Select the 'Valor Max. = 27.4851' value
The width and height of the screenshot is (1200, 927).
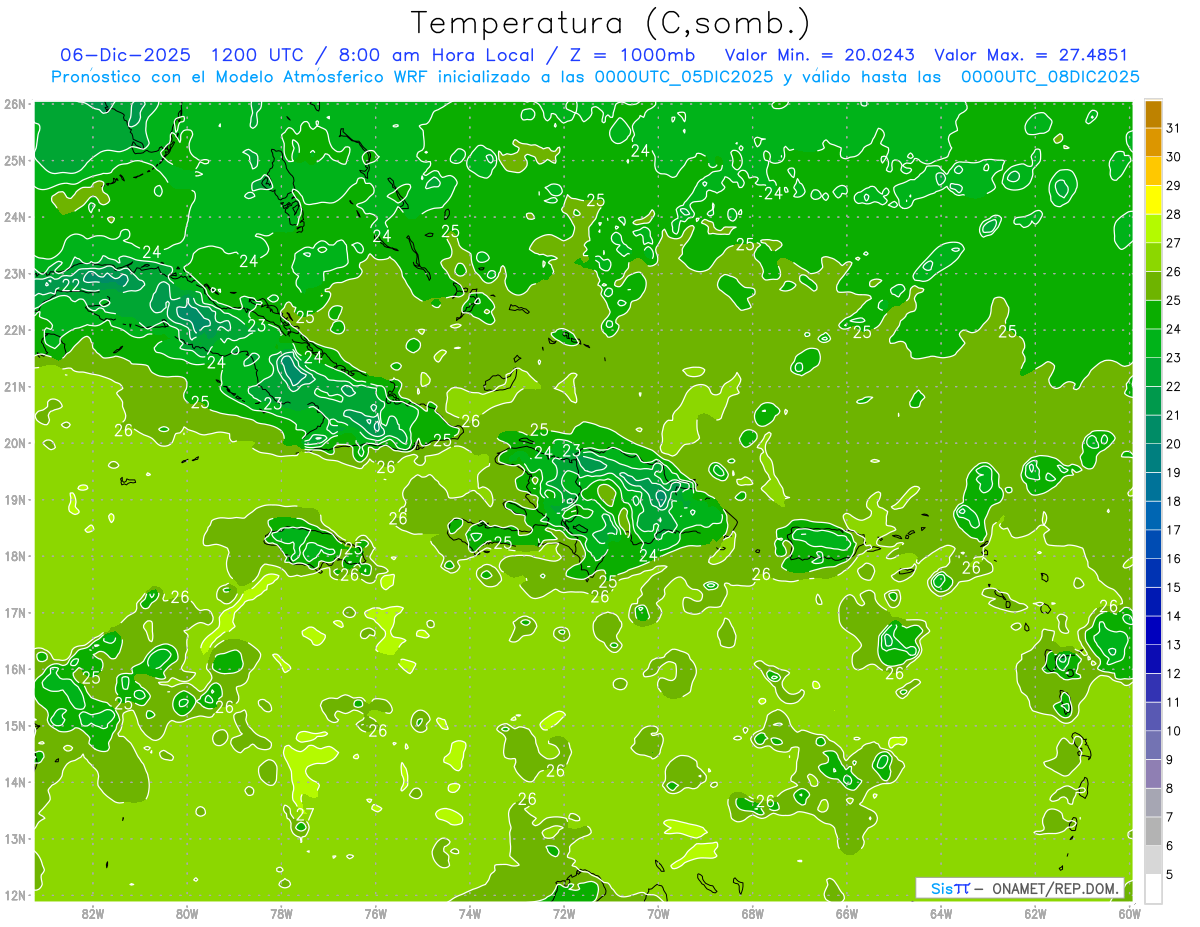point(1031,55)
